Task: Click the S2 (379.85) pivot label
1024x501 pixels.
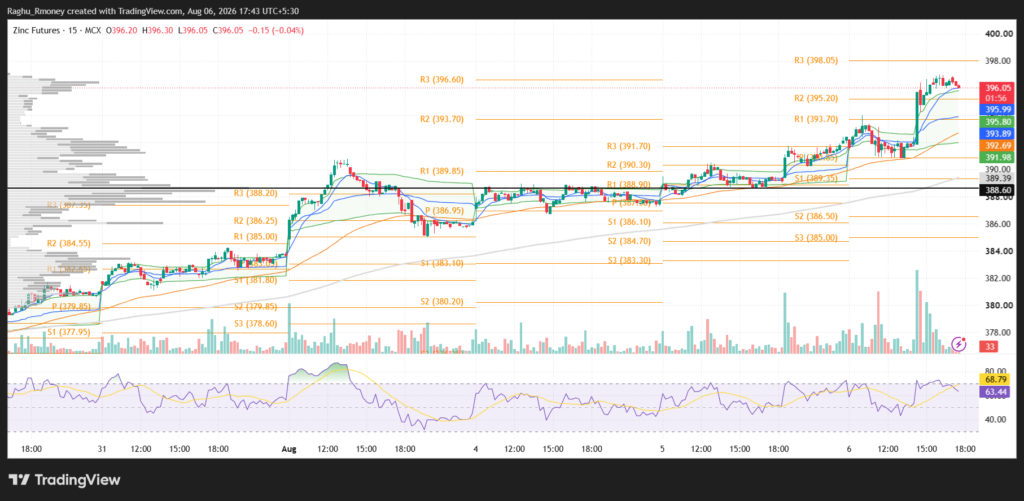Action: coord(255,307)
